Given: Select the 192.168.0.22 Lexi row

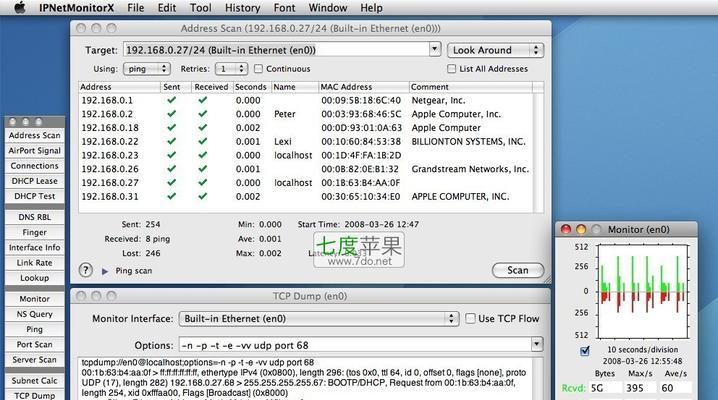Looking at the screenshot, I should [x=305, y=141].
